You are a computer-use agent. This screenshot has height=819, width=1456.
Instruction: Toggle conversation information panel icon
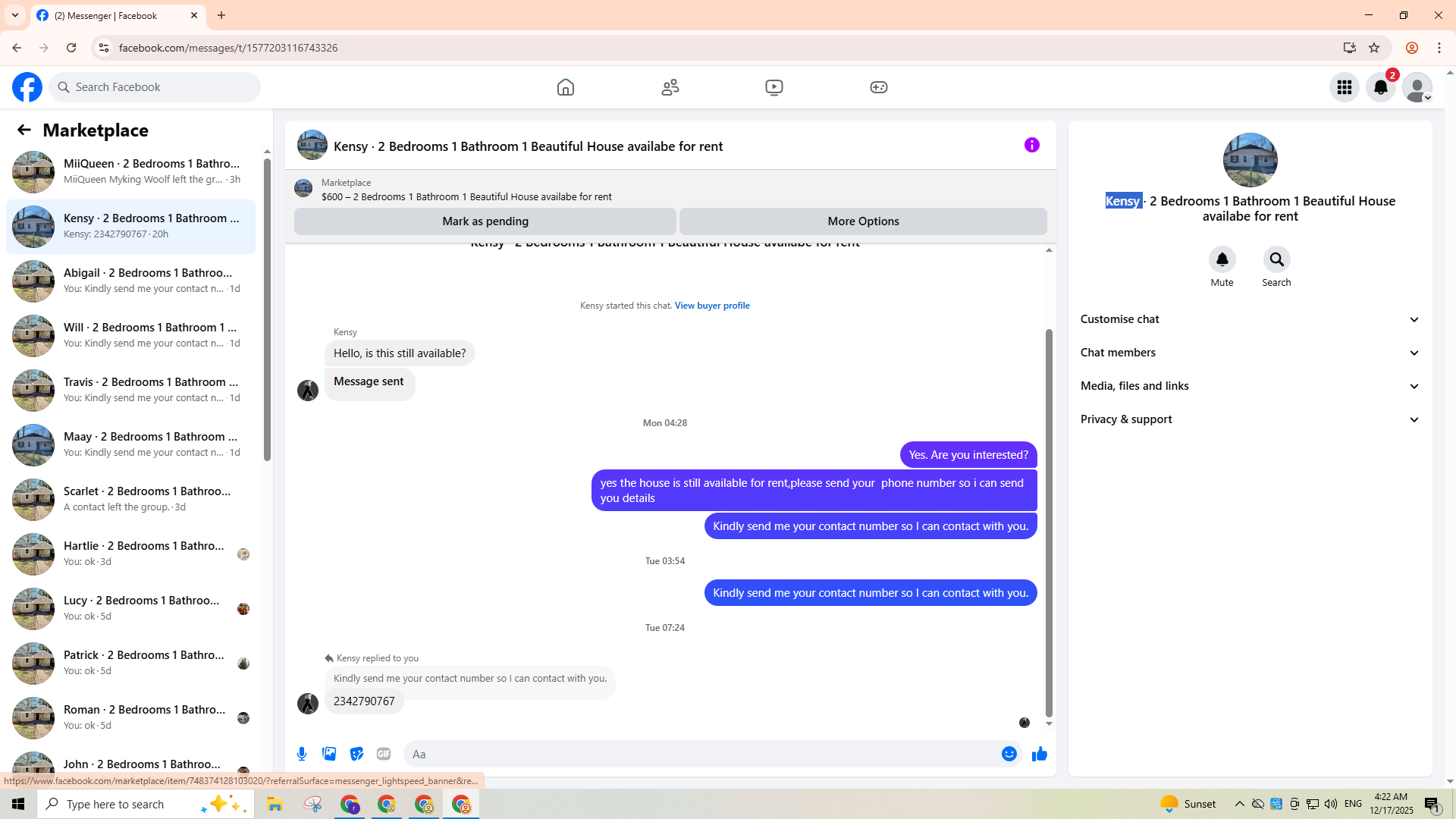click(1031, 145)
